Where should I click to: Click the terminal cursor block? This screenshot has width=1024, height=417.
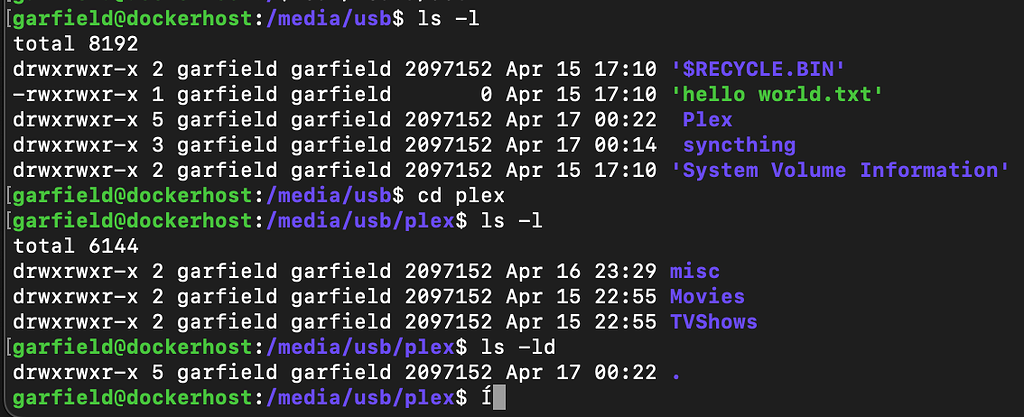500,399
